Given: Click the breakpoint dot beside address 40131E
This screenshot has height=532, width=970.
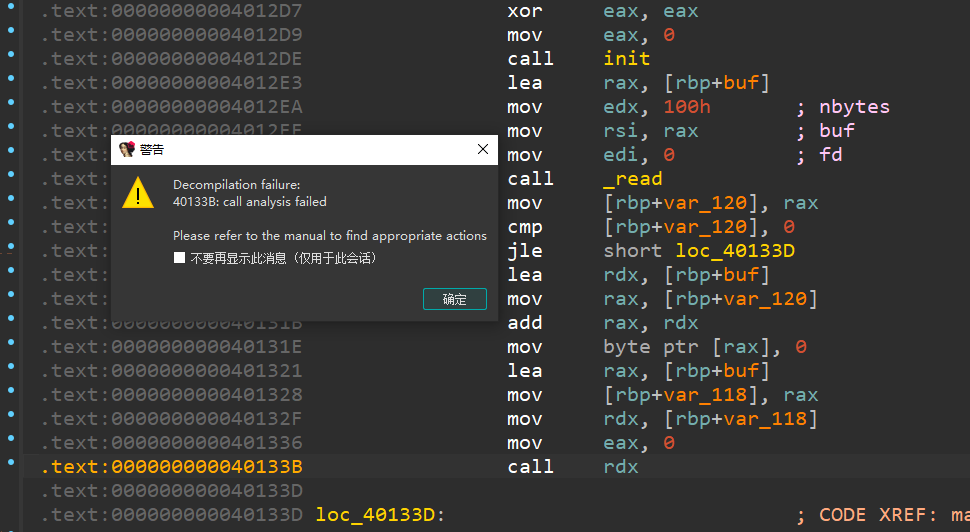Looking at the screenshot, I should [x=11, y=343].
